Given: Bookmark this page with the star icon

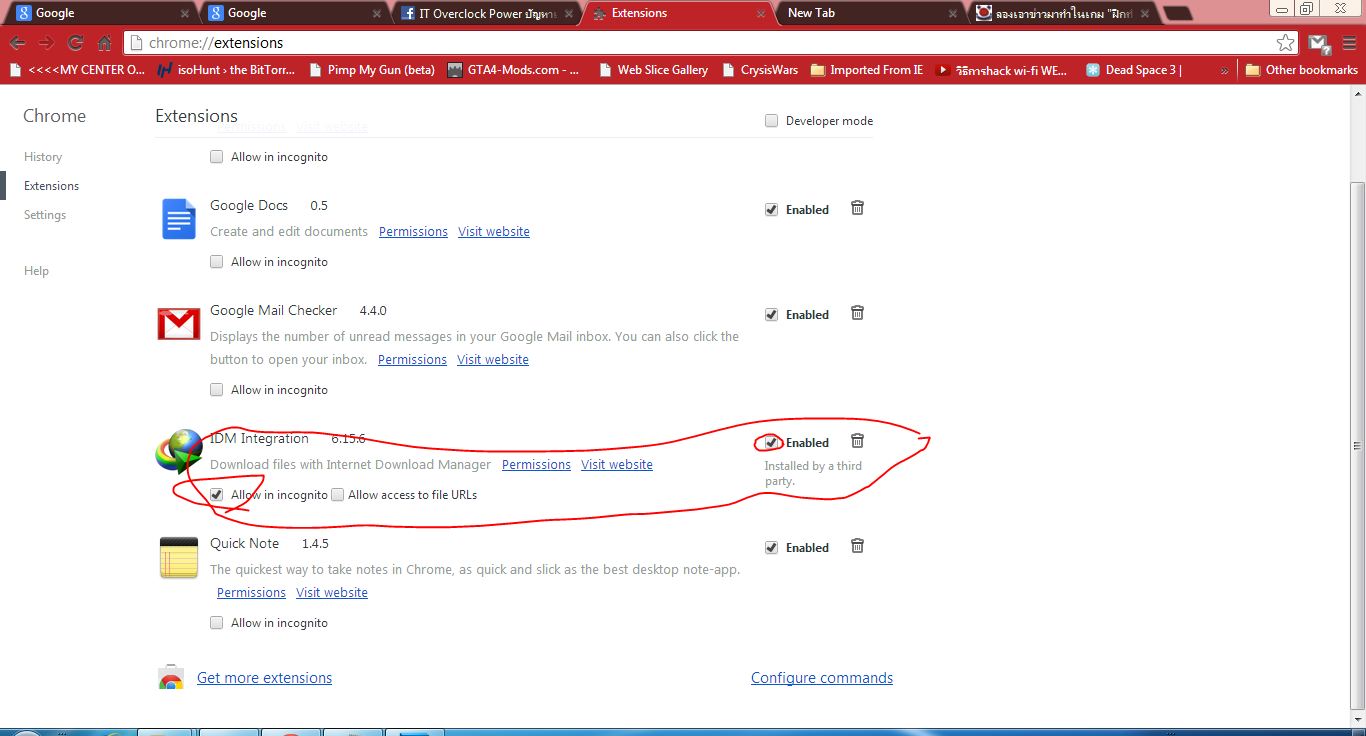Looking at the screenshot, I should tap(1286, 43).
